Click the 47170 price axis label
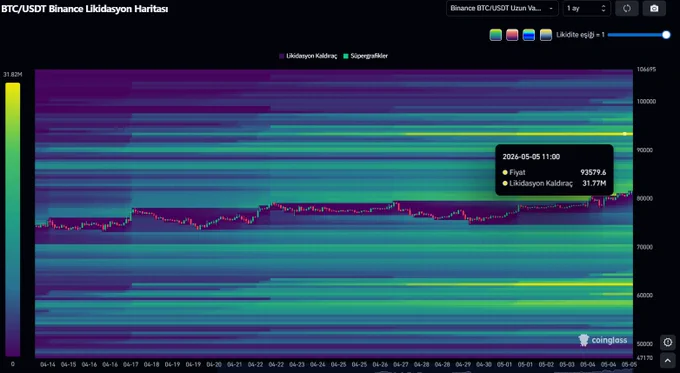This screenshot has height=373, width=680. 645,358
